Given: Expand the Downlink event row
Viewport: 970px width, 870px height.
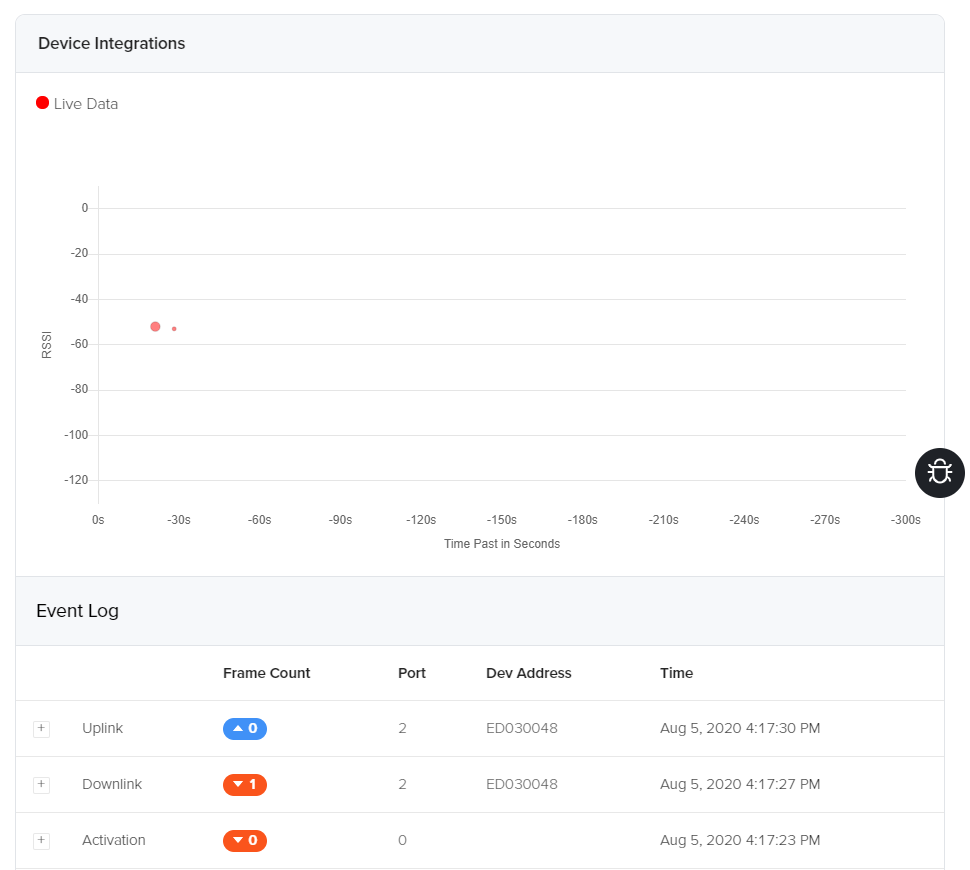Looking at the screenshot, I should pyautogui.click(x=41, y=785).
